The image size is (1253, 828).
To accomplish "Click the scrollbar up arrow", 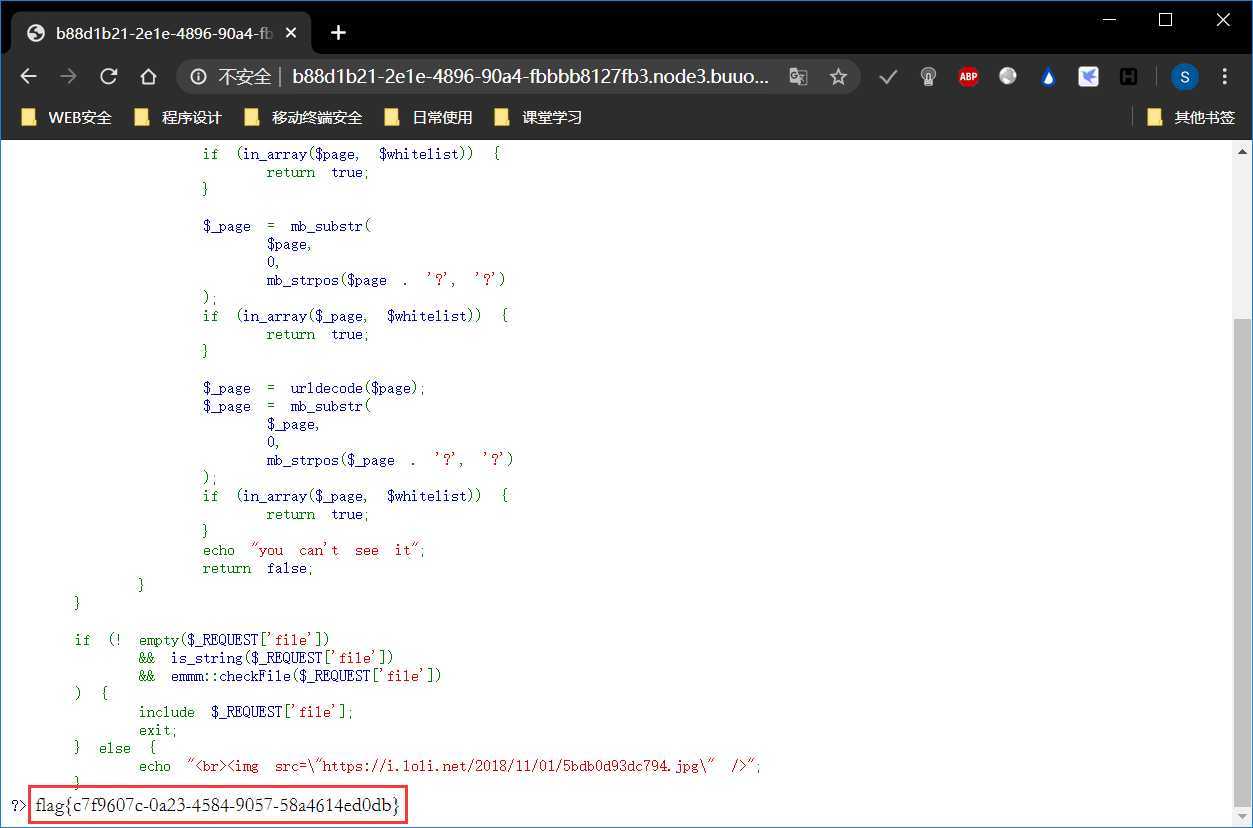I will tap(1243, 152).
